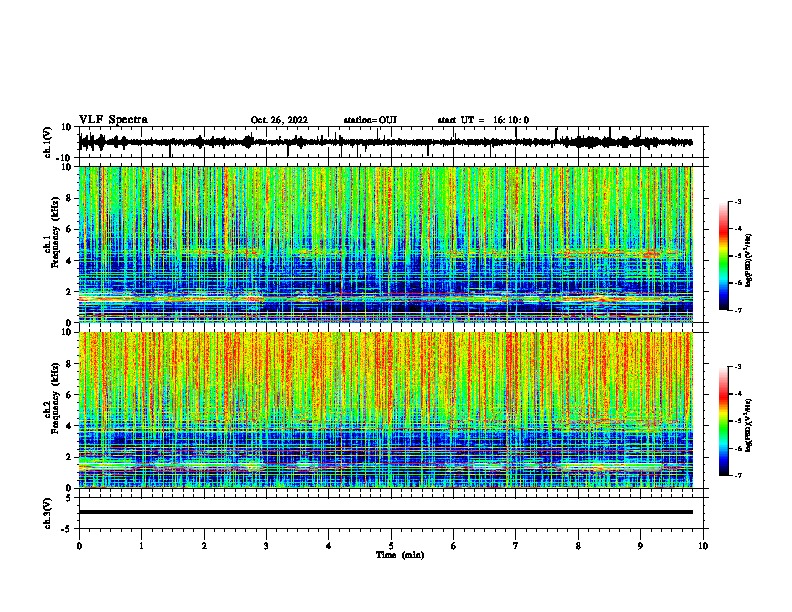Click time axis tick label "9"

coord(640,546)
